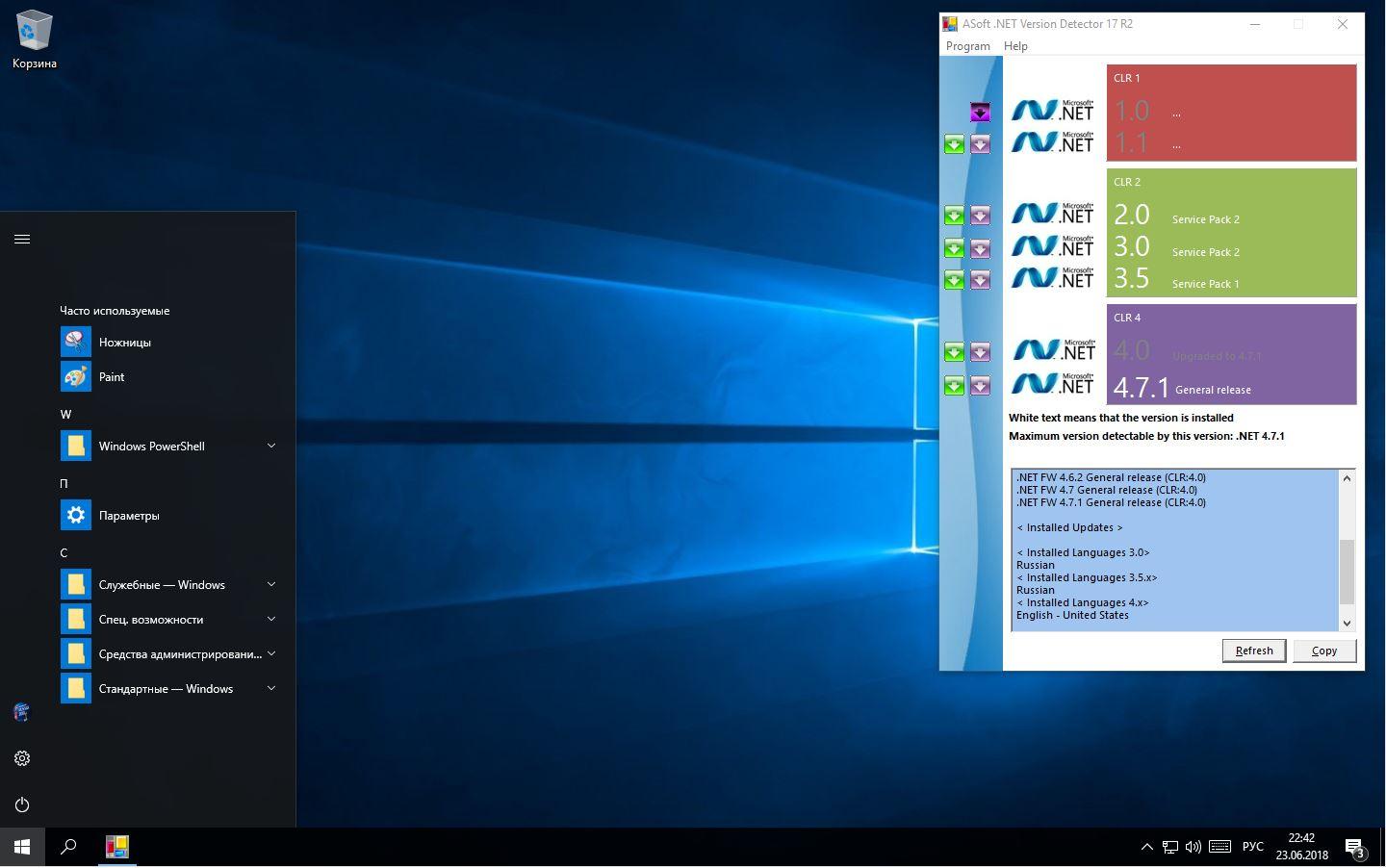Click the Microsoft .NET logo beside version 2.0
1386x868 pixels.
click(1053, 213)
